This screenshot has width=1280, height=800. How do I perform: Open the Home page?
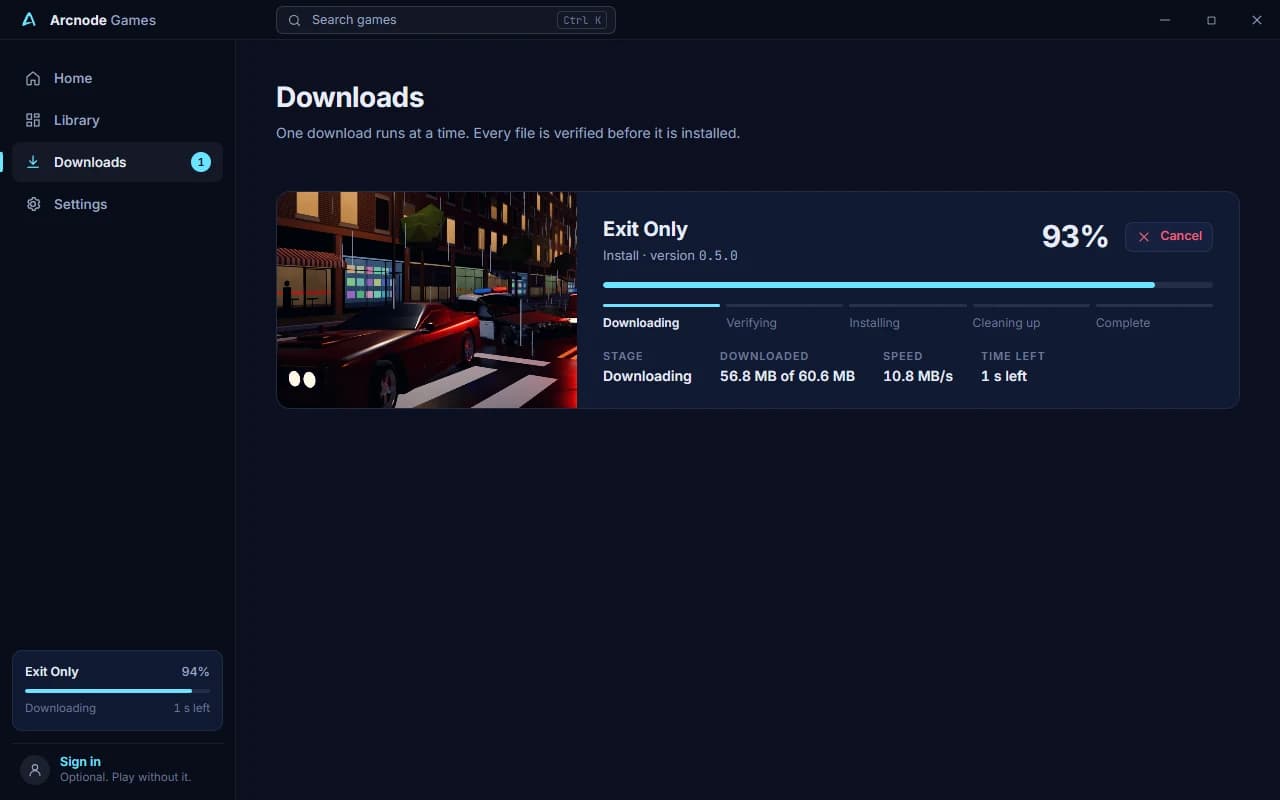pos(118,78)
